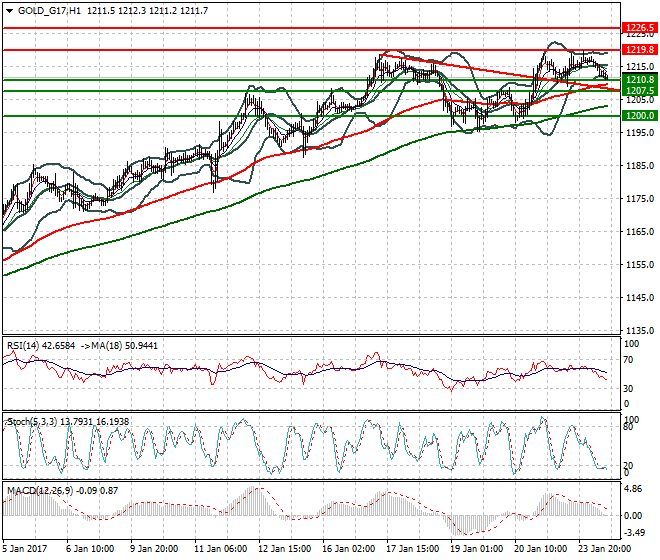
Task: Click the 4.86 MACD scale value
Action: click(x=633, y=489)
